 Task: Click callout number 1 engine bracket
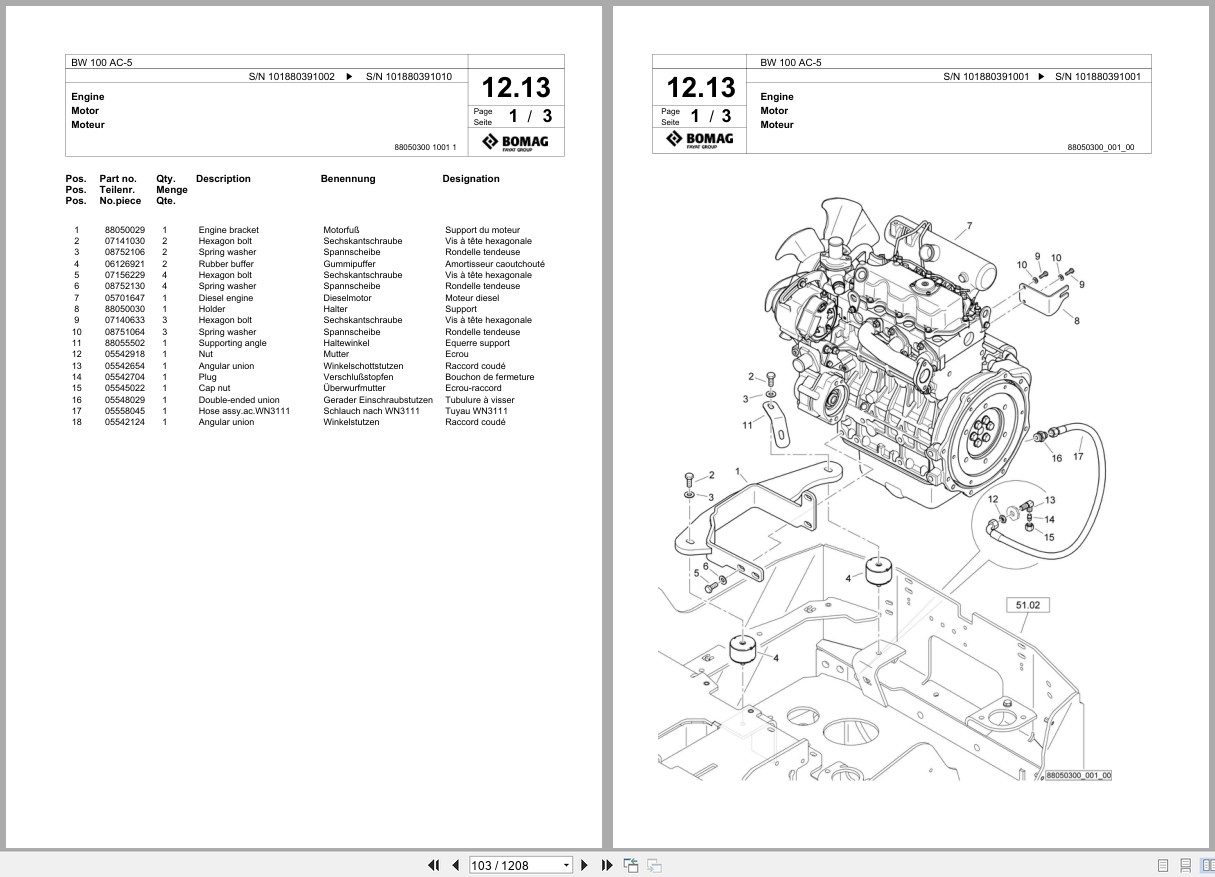click(x=738, y=471)
